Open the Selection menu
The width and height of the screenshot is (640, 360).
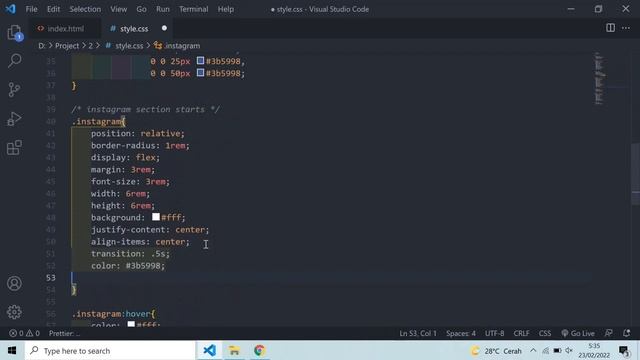[x=85, y=9]
